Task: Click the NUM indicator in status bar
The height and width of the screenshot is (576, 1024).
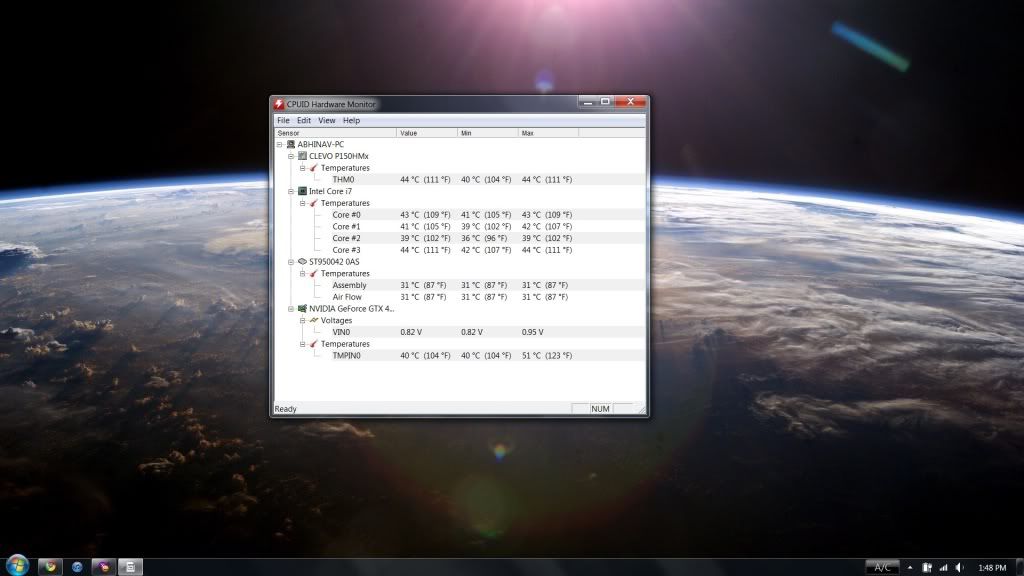Action: tap(600, 409)
